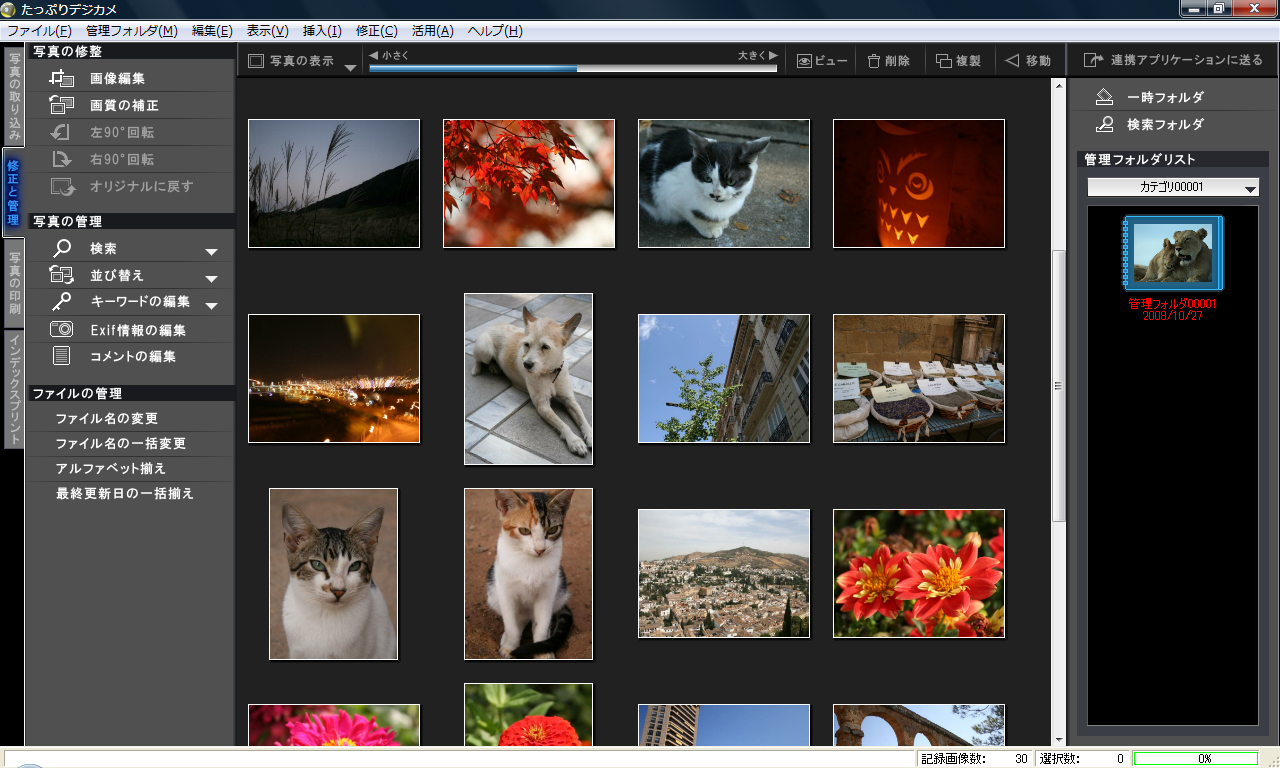Image resolution: width=1280 pixels, height=768 pixels.
Task: Open コメントの編集 note icon
Action: [x=62, y=356]
